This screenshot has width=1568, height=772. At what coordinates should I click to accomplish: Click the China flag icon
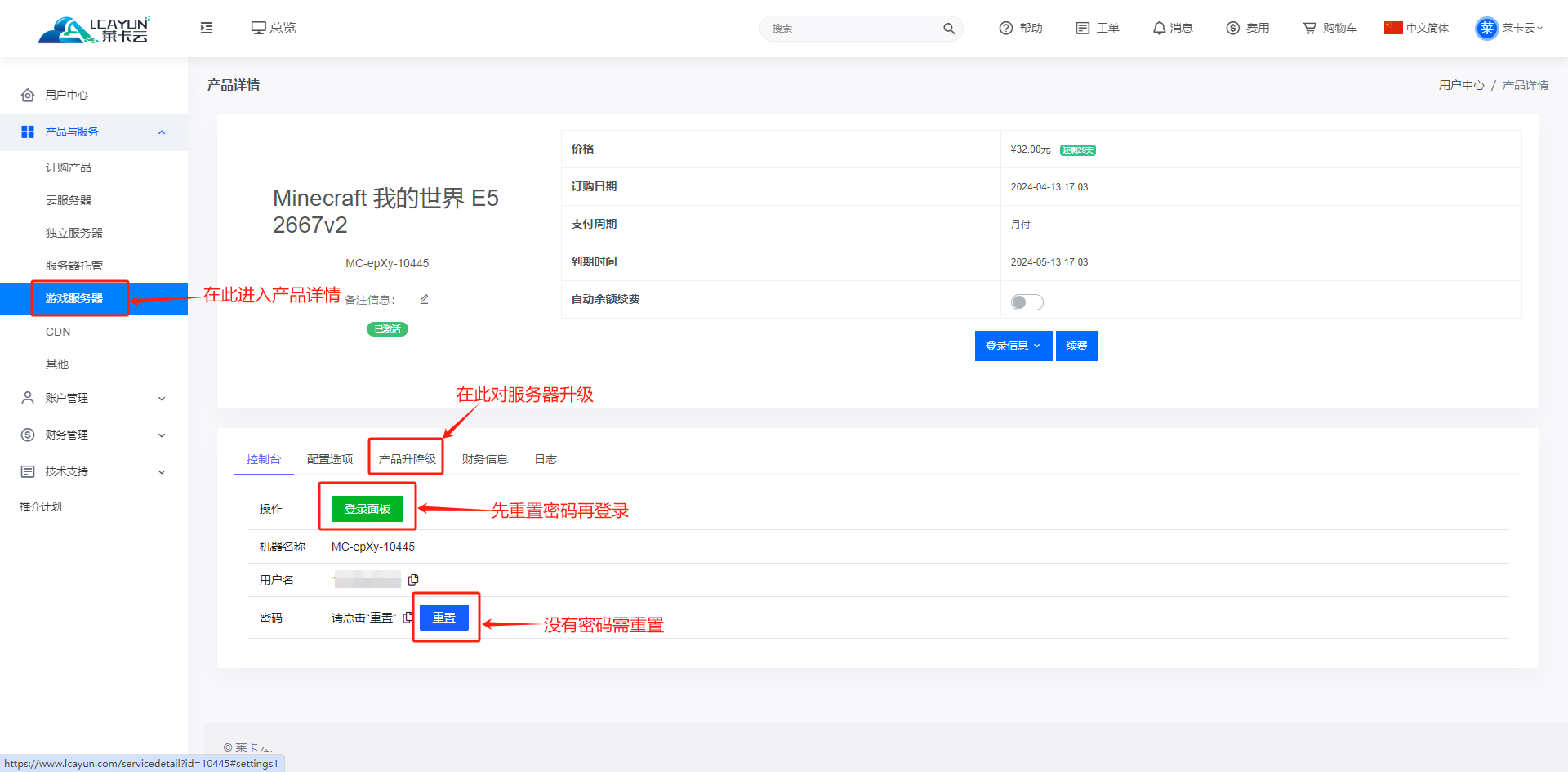pos(1393,28)
